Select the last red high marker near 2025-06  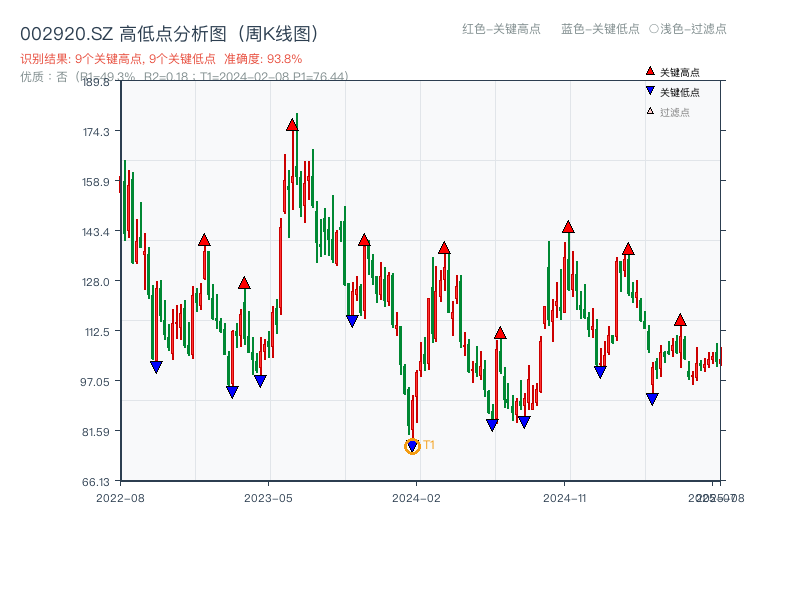pos(680,320)
